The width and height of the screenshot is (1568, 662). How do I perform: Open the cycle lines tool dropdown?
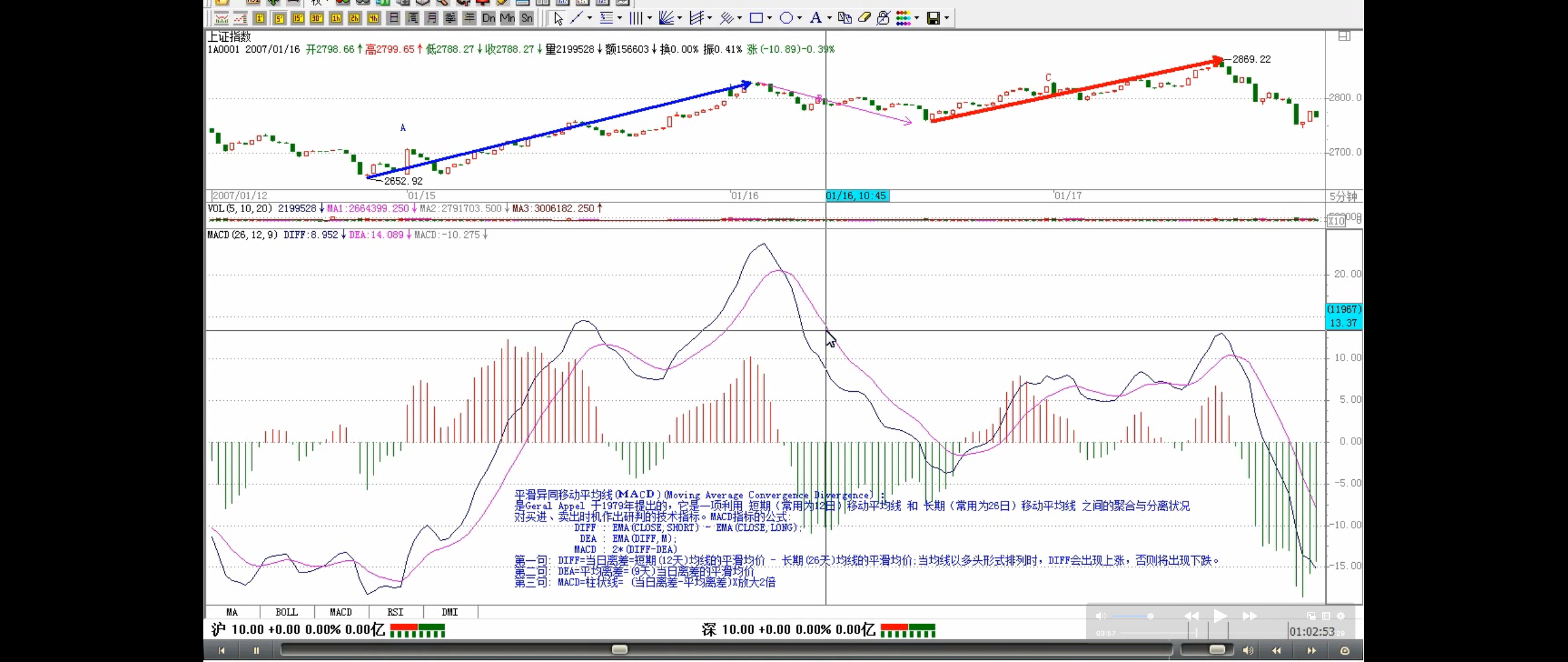pos(650,18)
